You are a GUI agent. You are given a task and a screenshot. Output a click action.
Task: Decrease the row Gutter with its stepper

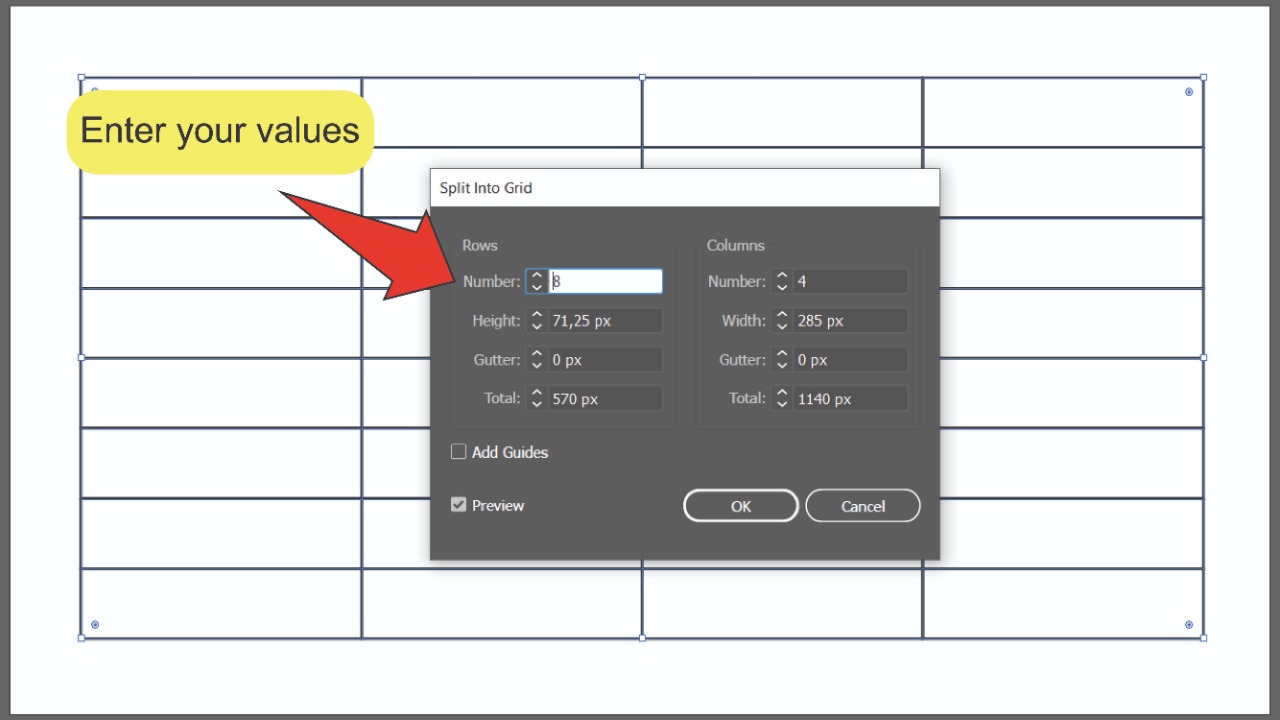(537, 364)
